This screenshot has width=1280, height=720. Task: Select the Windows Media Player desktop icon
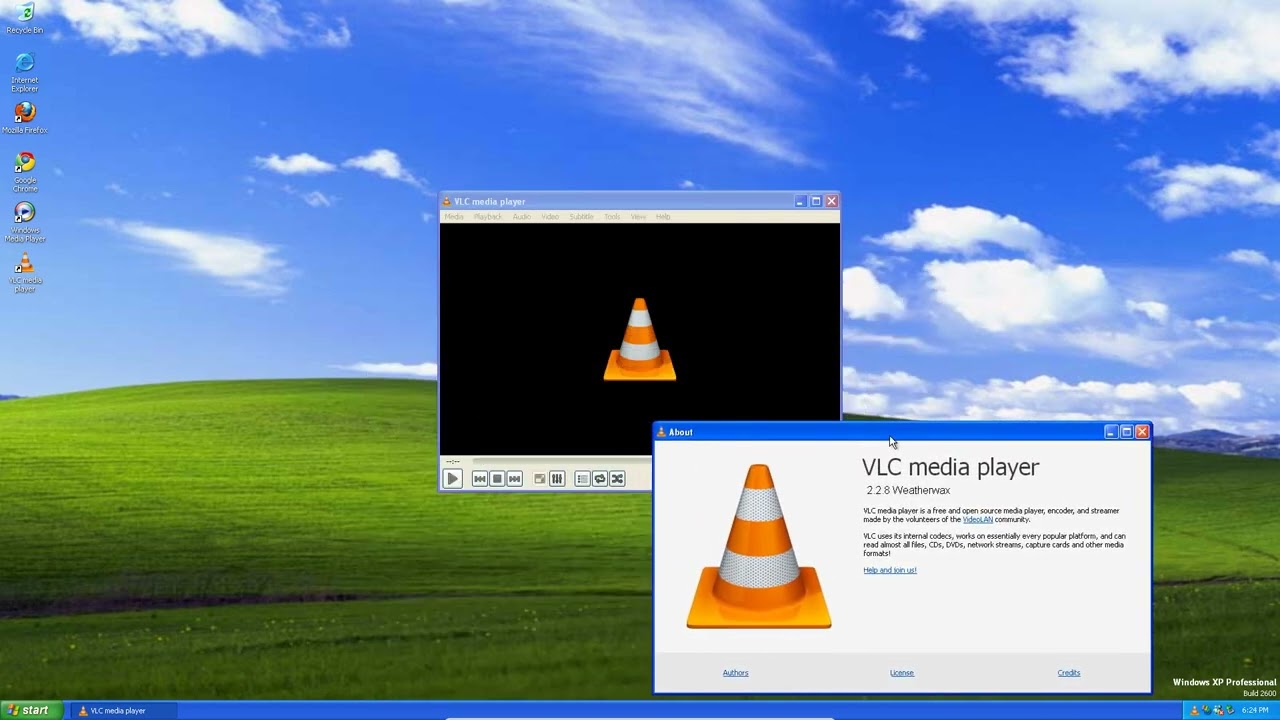24,222
